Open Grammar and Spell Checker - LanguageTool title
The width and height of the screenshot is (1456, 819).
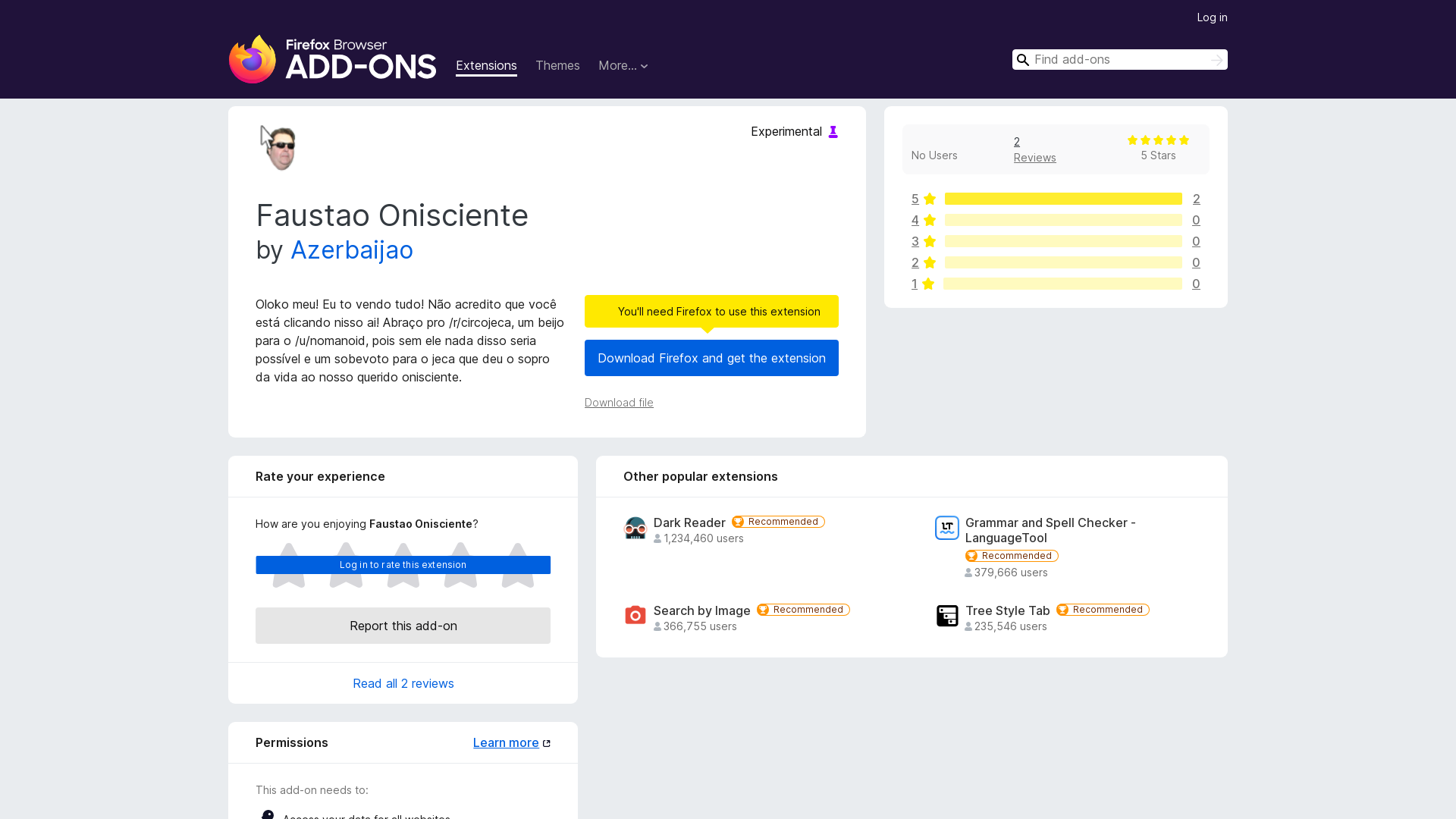tap(1050, 530)
